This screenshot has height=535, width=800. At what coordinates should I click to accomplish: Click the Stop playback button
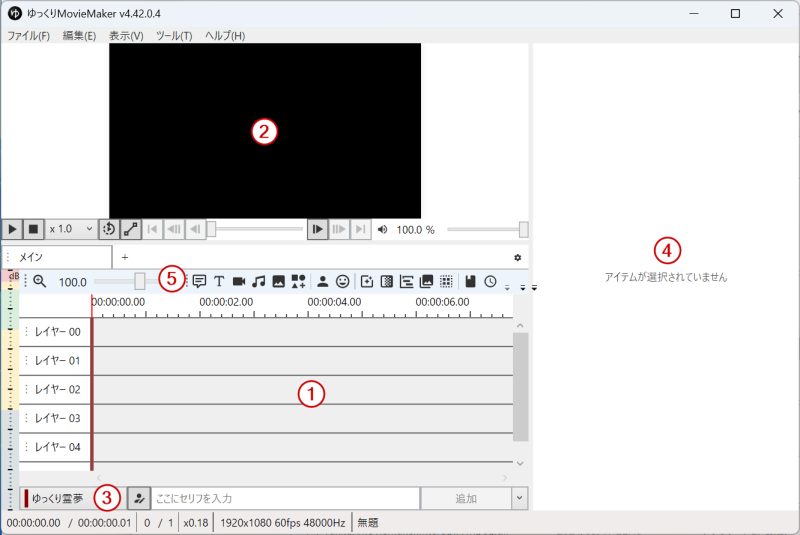[33, 229]
